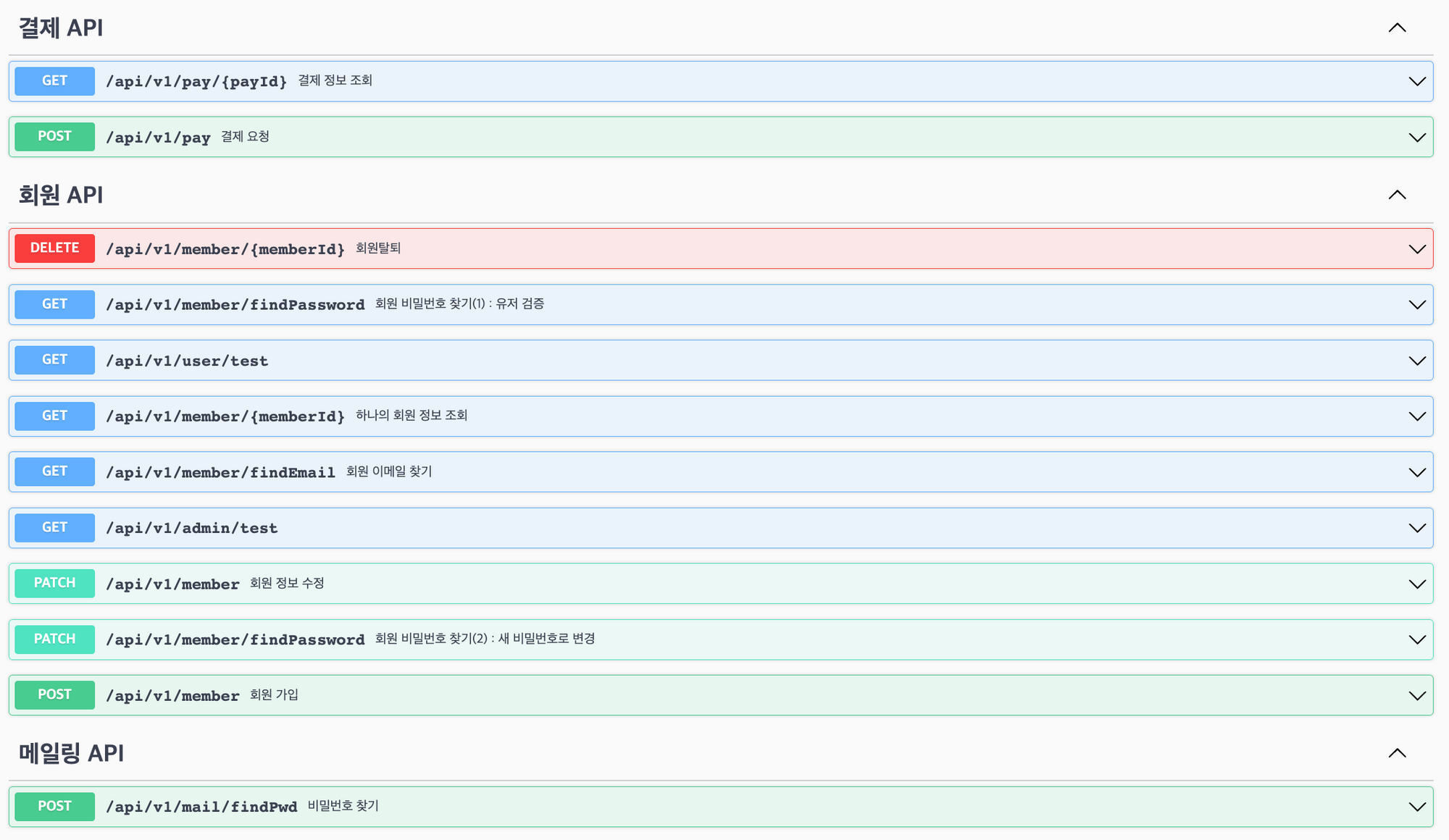The width and height of the screenshot is (1449, 840).
Task: Click chevron on DELETE member row
Action: 1416,249
